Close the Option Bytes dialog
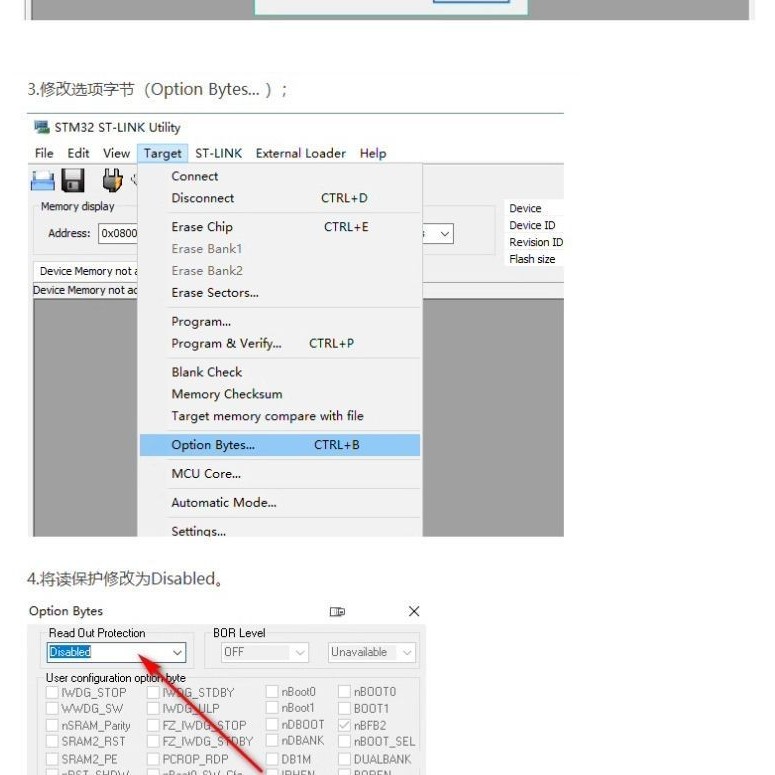Image resolution: width=775 pixels, height=775 pixels. (x=414, y=611)
